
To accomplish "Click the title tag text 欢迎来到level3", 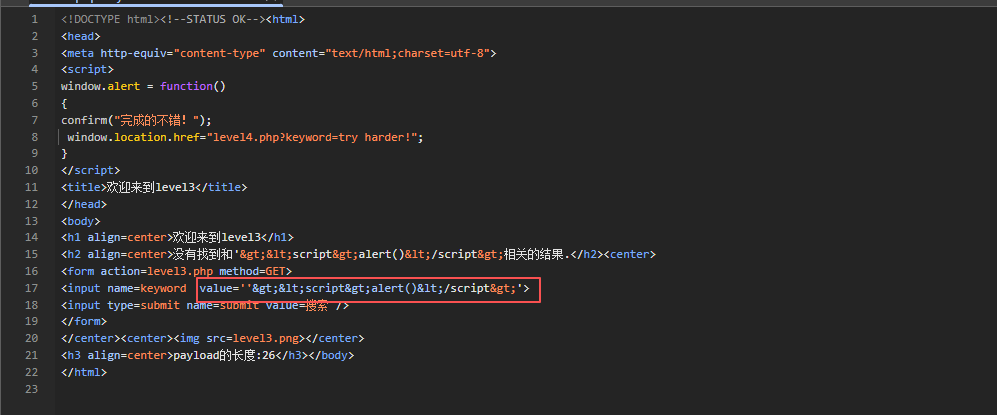I will (x=148, y=187).
